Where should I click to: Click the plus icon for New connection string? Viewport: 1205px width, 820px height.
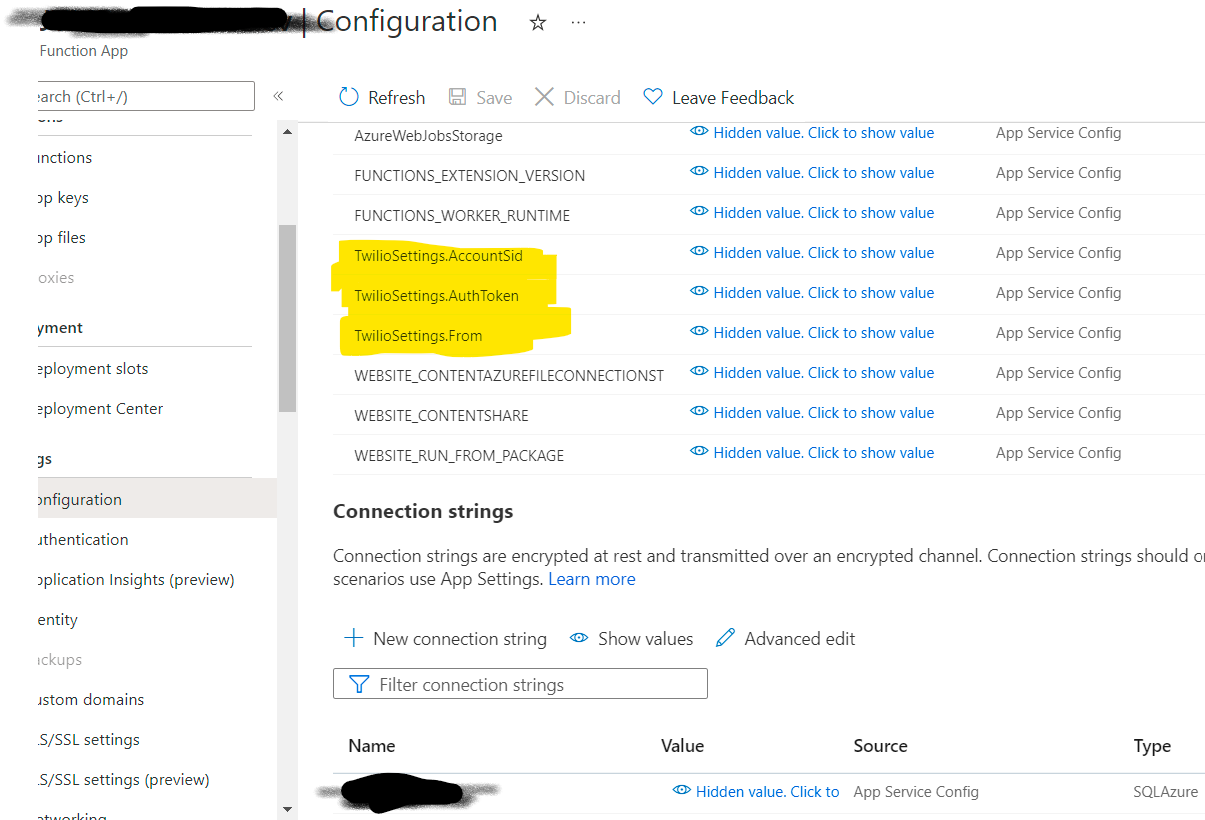pos(353,638)
